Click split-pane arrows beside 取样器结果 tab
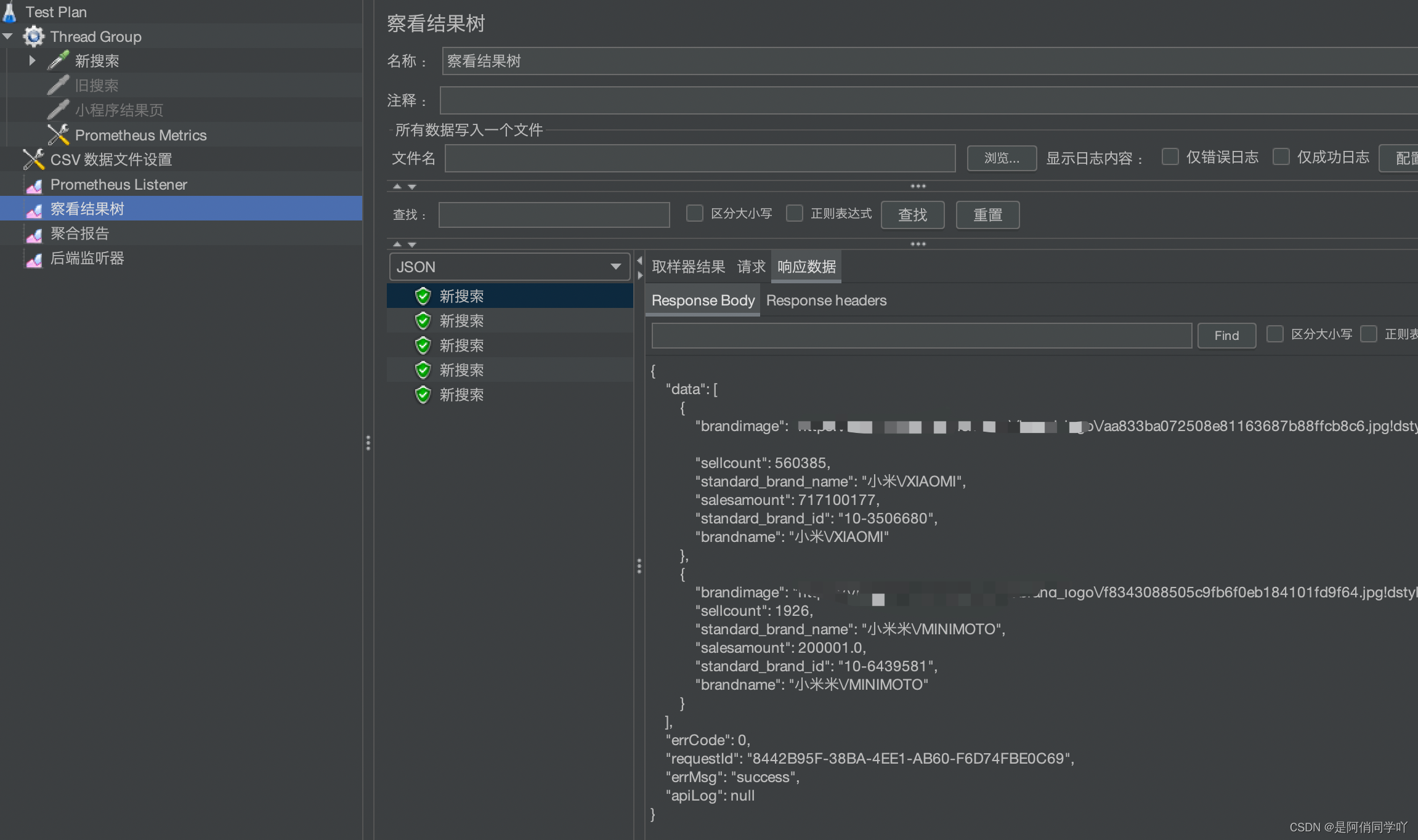Viewport: 1418px width, 840px height. coord(639,267)
